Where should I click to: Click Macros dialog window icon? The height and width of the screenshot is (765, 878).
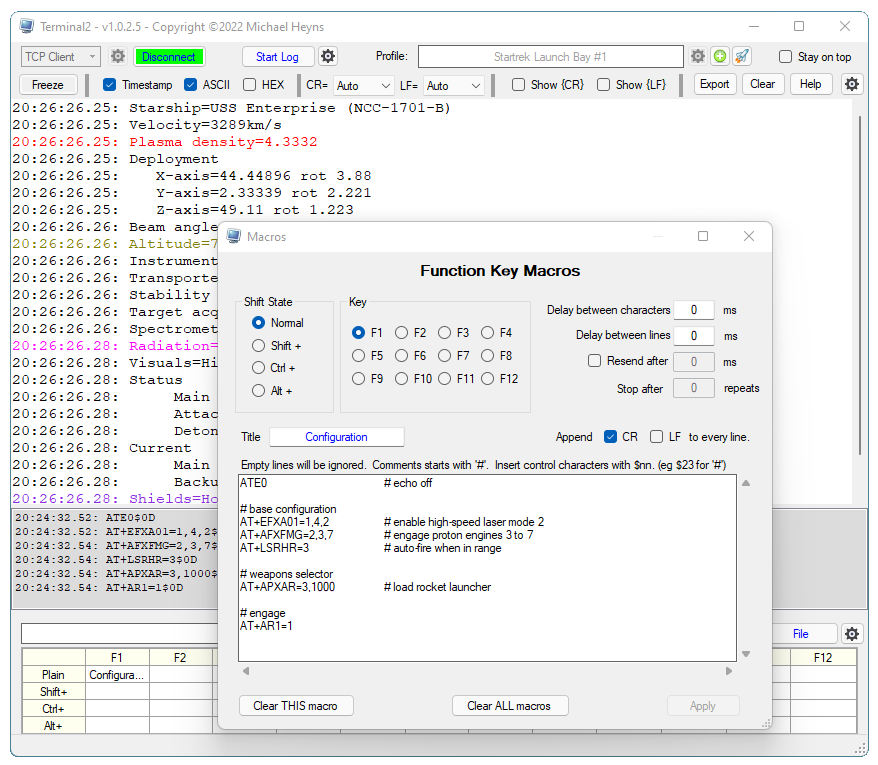[x=233, y=236]
